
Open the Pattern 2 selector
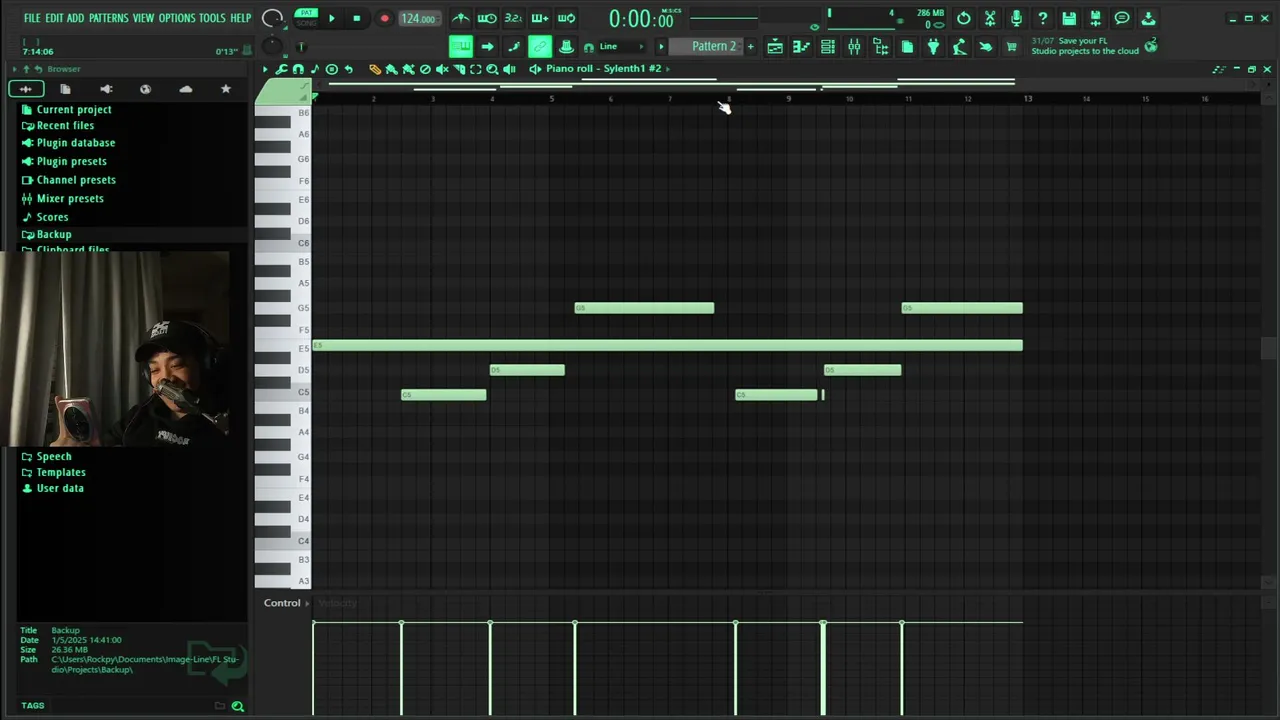[705, 46]
